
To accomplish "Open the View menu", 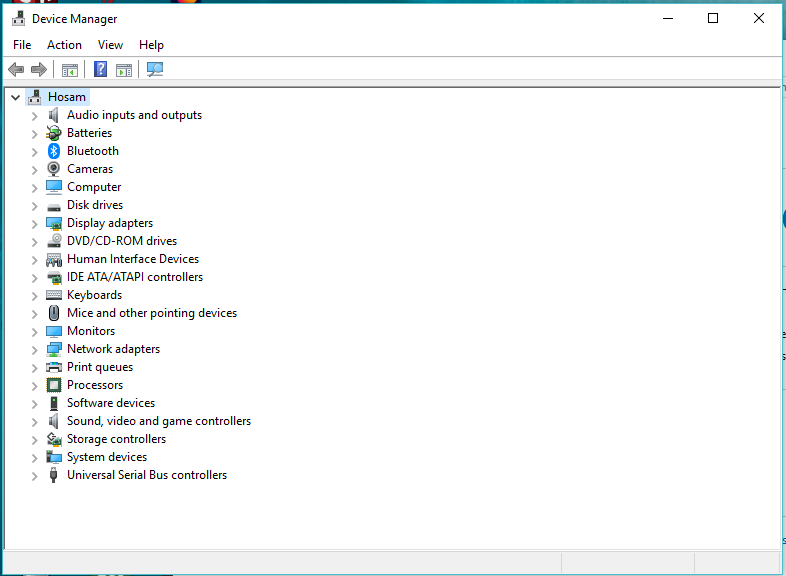I will (110, 45).
